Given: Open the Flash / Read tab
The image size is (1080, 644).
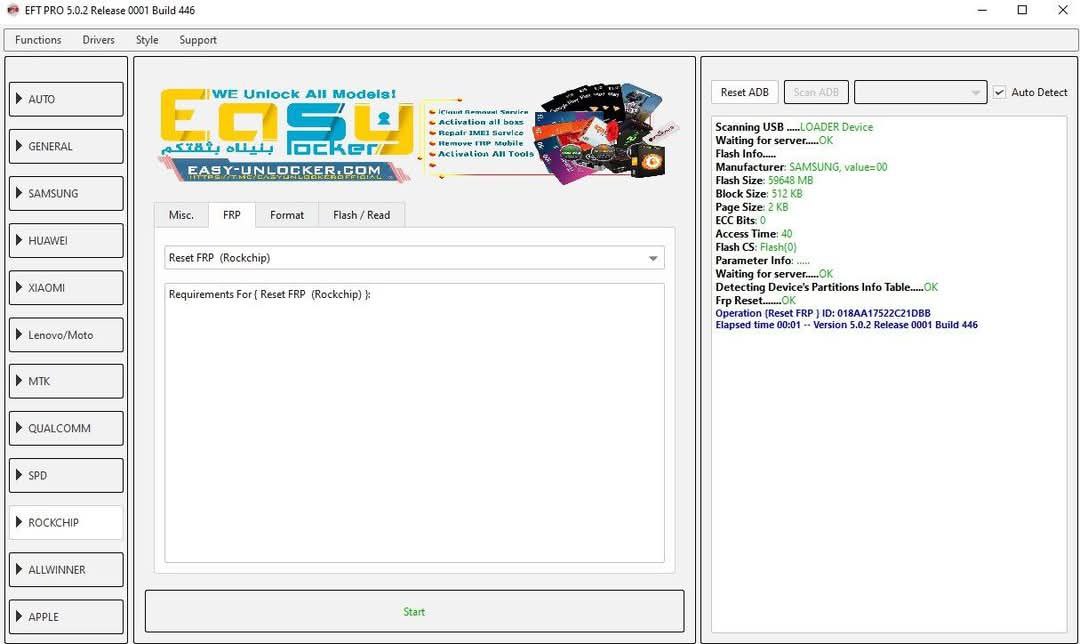Looking at the screenshot, I should coord(362,215).
